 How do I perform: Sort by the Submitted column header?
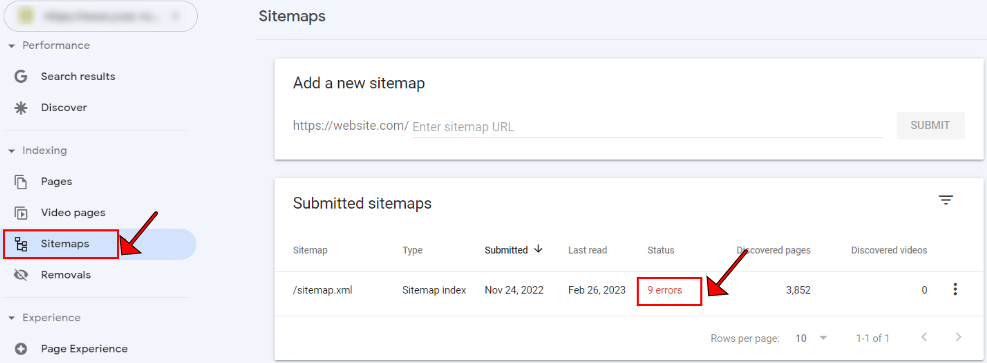(x=513, y=250)
